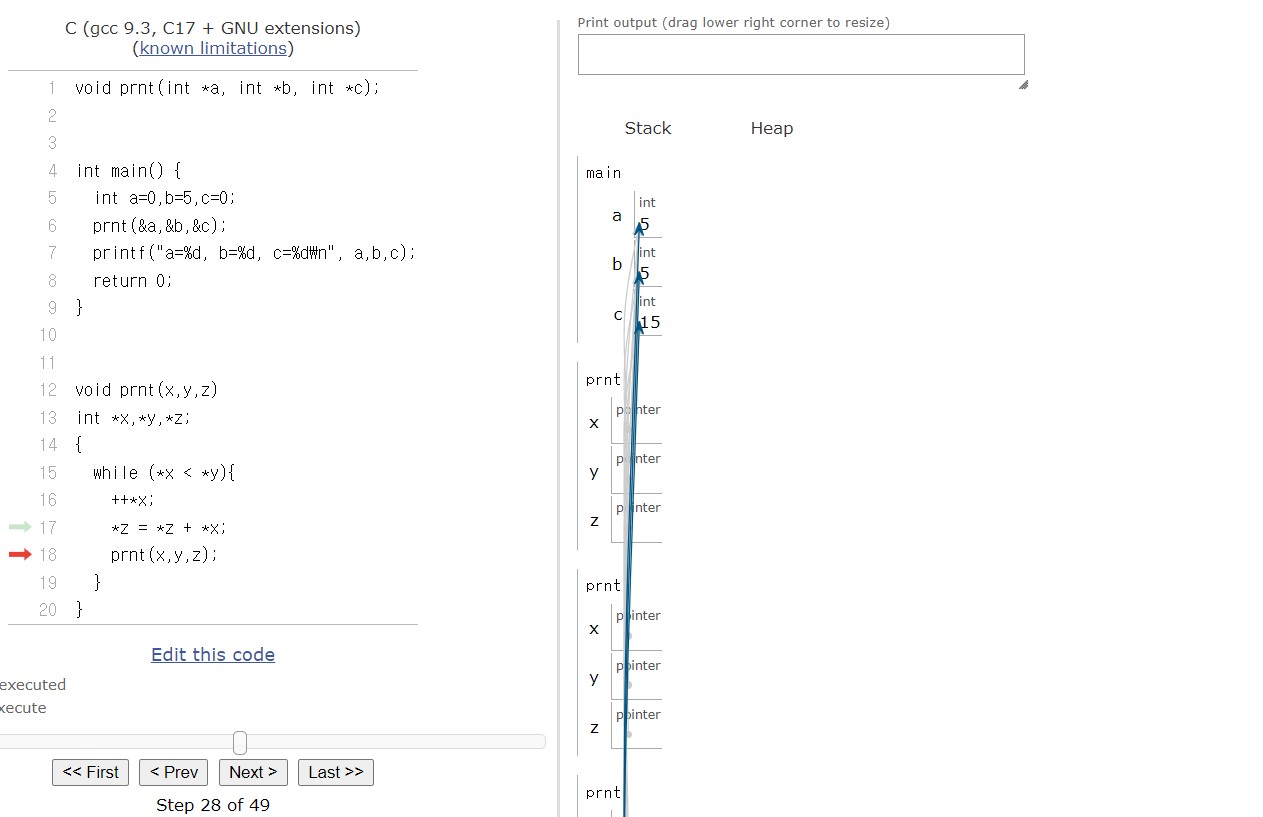Open the known limitations link

(213, 48)
